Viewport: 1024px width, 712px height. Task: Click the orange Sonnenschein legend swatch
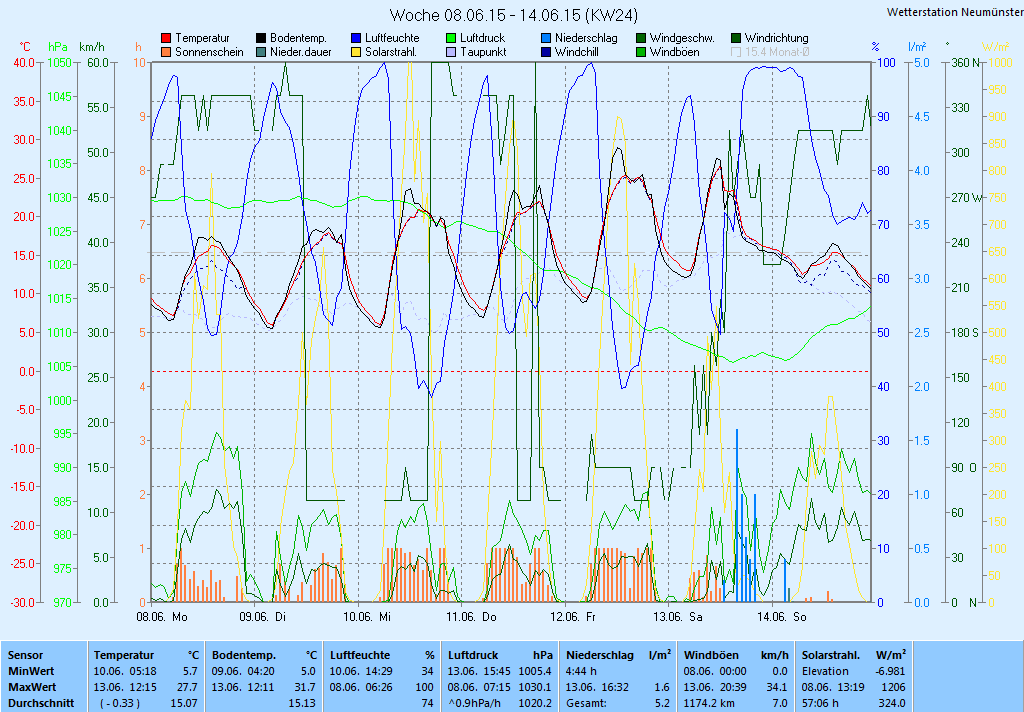[166, 52]
